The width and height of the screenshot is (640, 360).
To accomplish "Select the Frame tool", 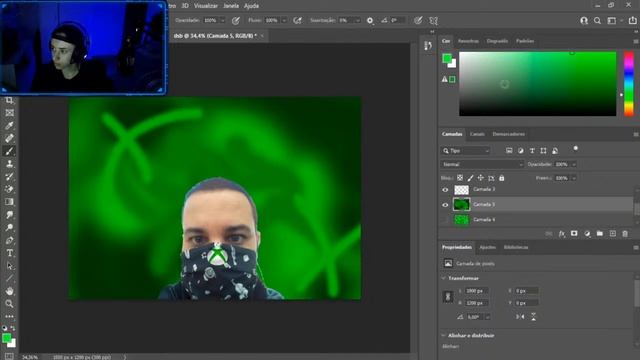I will 9,113.
